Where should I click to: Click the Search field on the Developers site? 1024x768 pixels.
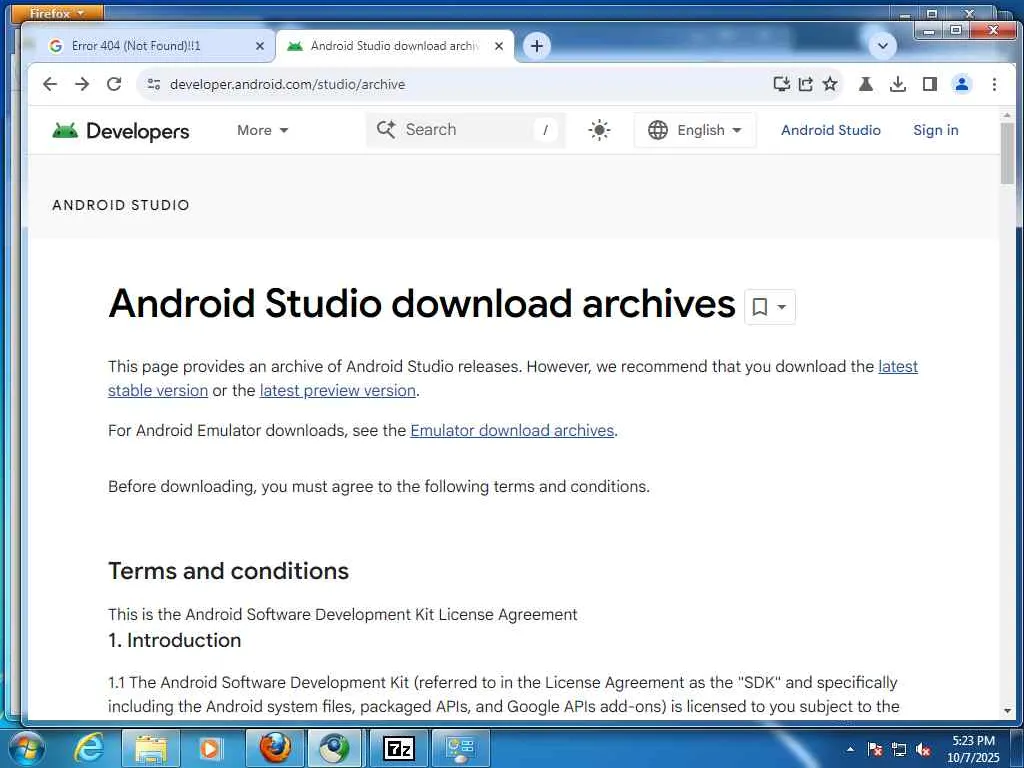pos(466,130)
